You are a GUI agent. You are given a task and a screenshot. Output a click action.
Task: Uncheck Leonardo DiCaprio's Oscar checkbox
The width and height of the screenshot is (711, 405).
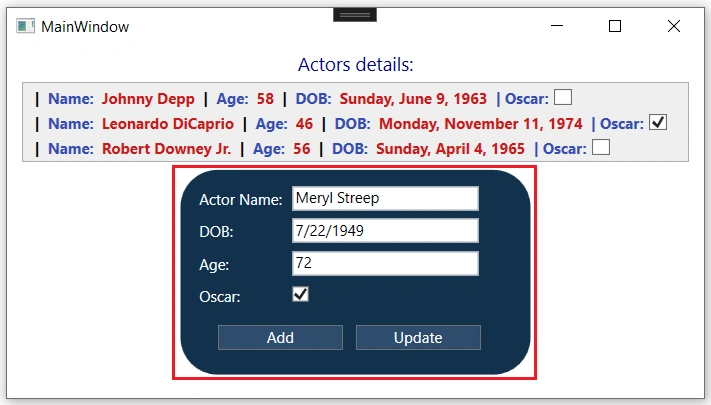point(658,122)
